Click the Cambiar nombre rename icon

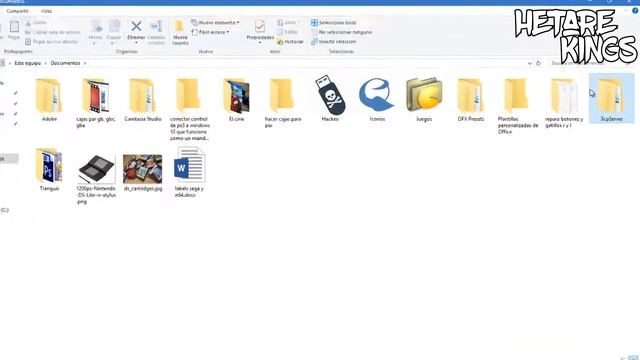pyautogui.click(x=156, y=26)
